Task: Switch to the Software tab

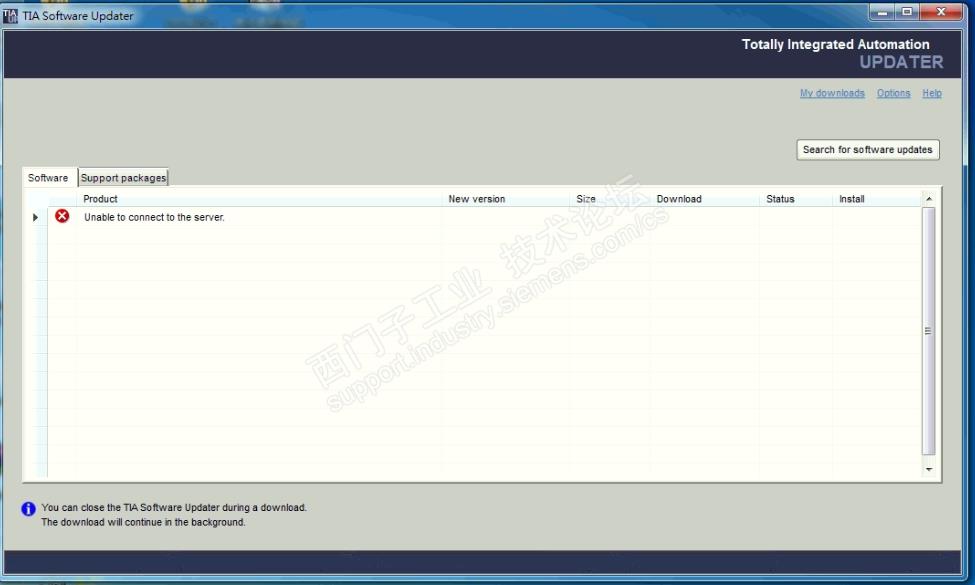Action: [x=48, y=178]
